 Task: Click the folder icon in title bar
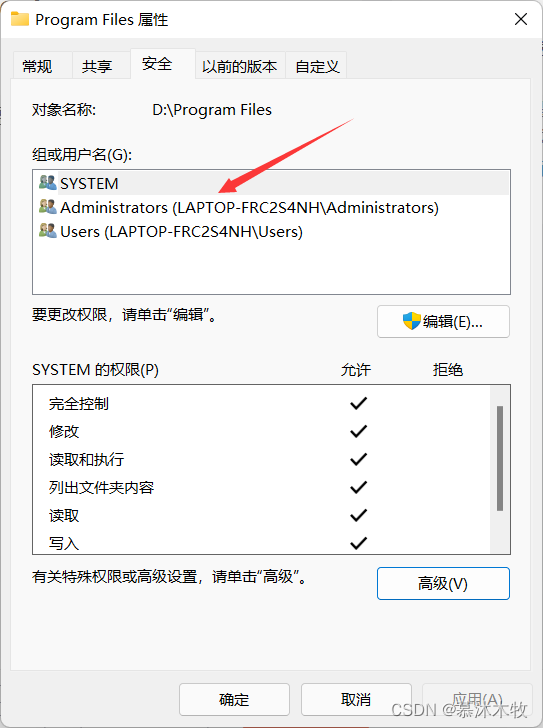(x=20, y=19)
